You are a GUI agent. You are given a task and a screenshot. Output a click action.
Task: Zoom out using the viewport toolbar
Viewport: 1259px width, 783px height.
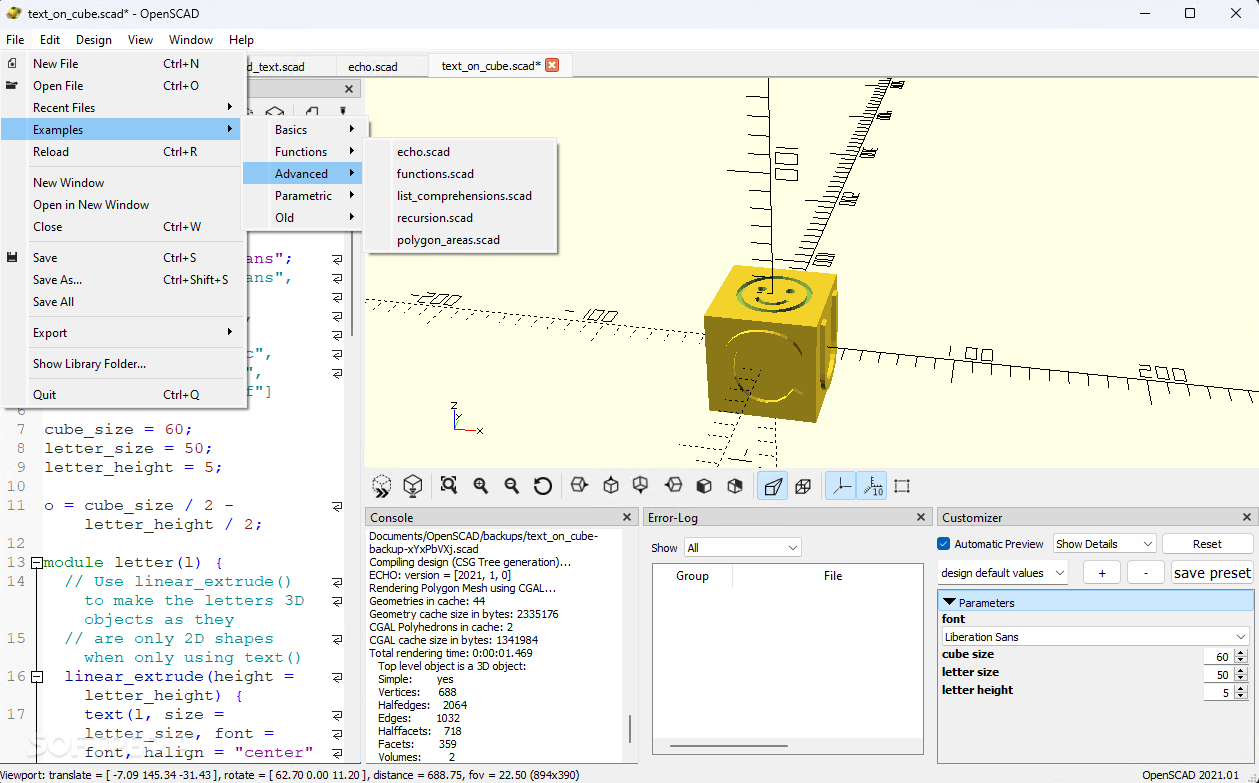pos(512,486)
